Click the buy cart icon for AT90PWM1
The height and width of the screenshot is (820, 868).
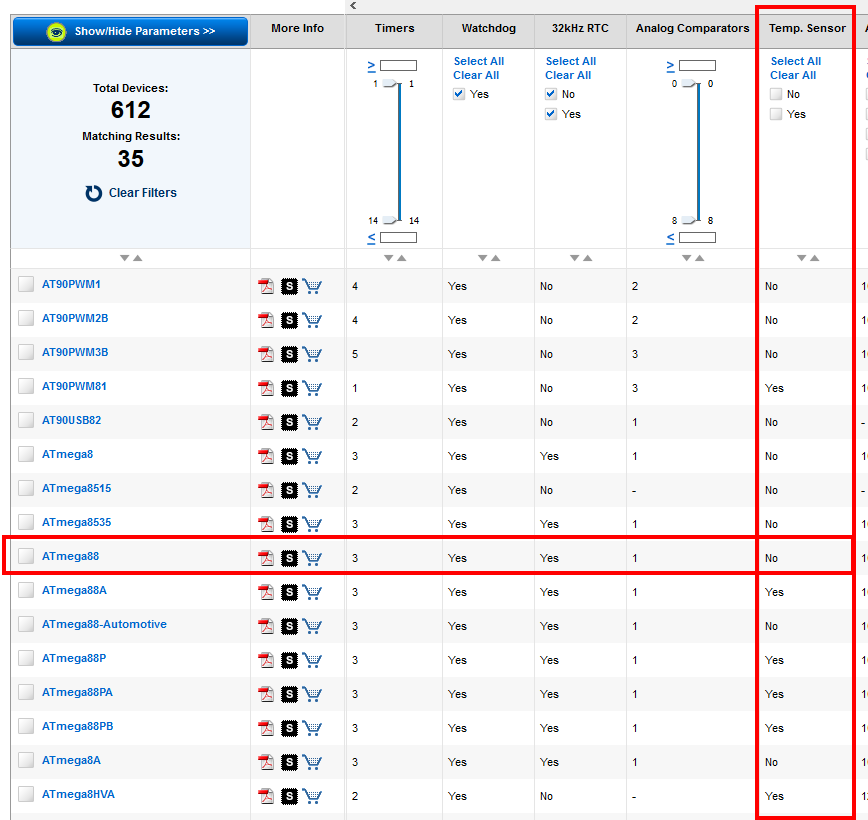click(x=312, y=286)
